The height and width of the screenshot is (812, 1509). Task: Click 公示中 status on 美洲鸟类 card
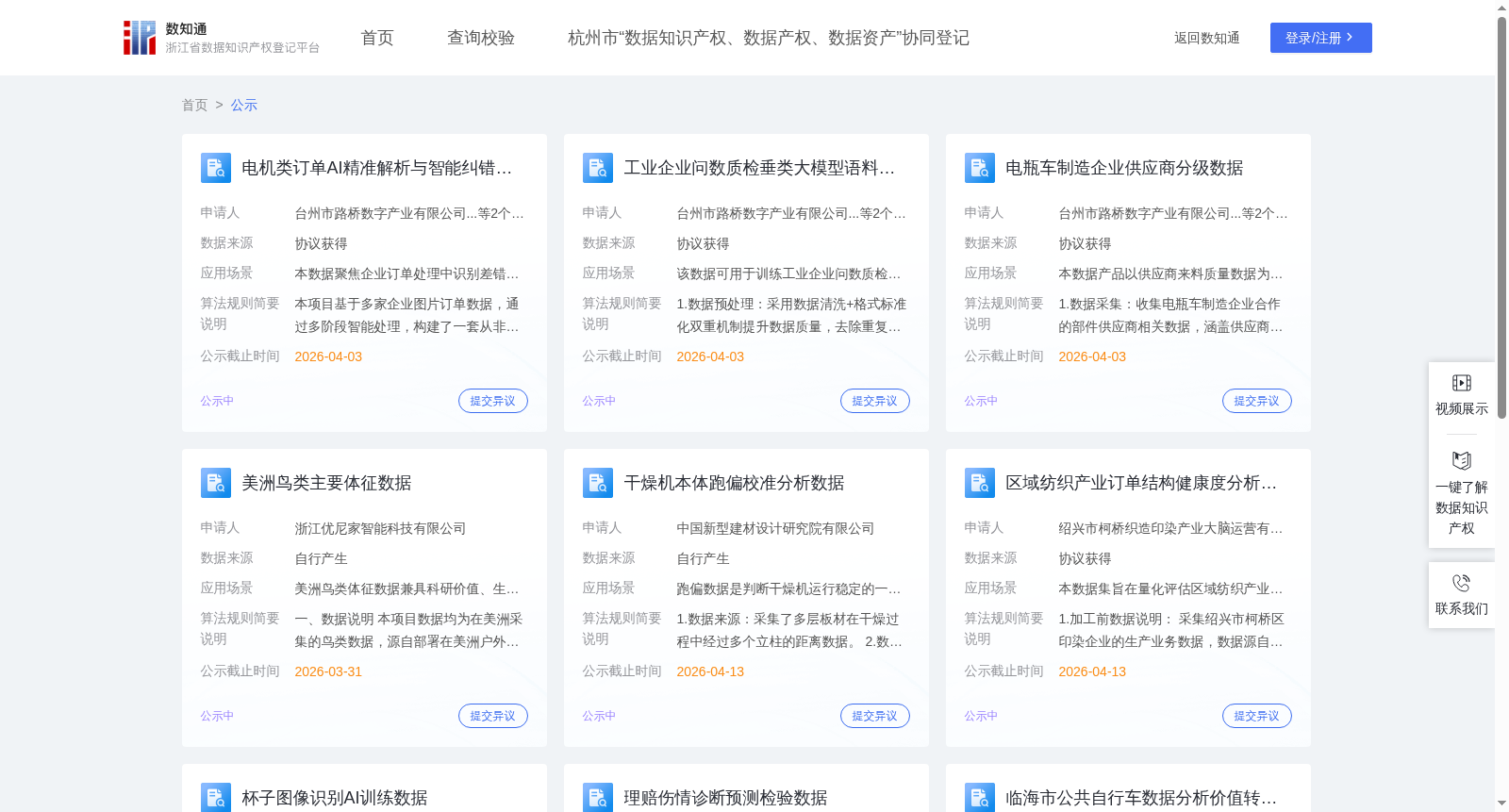[x=217, y=716]
